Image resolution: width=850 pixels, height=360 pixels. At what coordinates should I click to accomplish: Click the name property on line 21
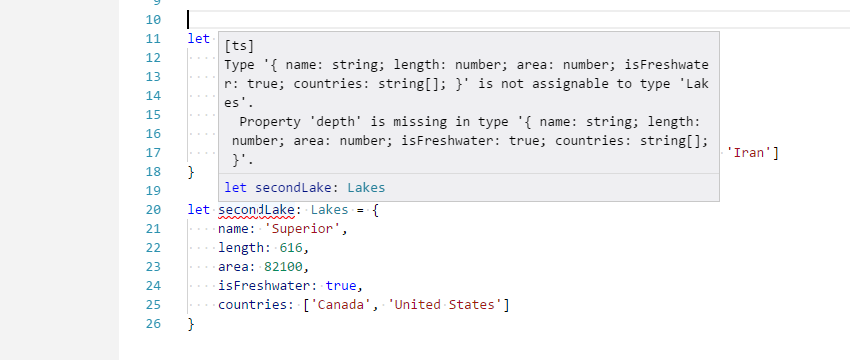[233, 228]
